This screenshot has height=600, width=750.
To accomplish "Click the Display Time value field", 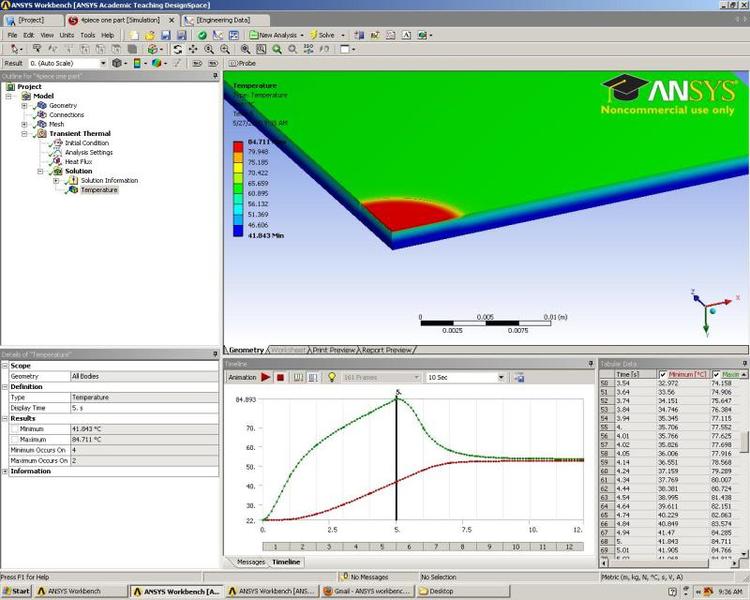I will tap(144, 408).
